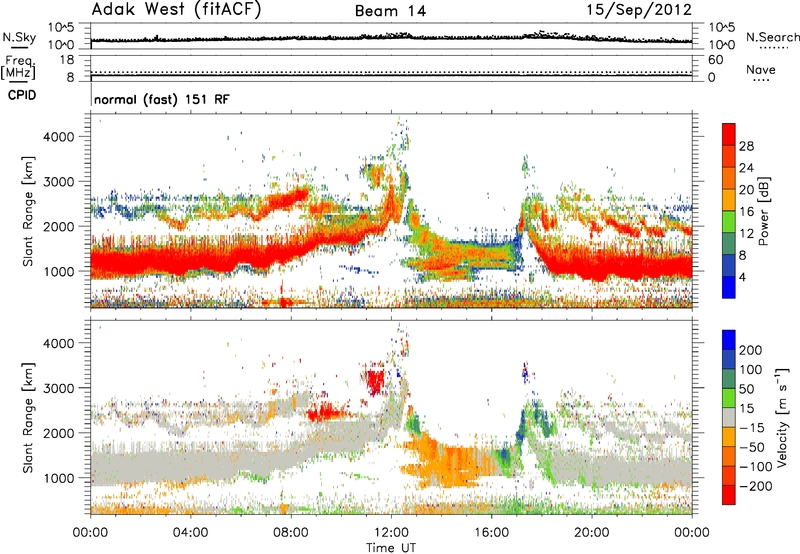The width and height of the screenshot is (800, 554).
Task: Click the '20:00' time tick label
Action: pos(592,533)
